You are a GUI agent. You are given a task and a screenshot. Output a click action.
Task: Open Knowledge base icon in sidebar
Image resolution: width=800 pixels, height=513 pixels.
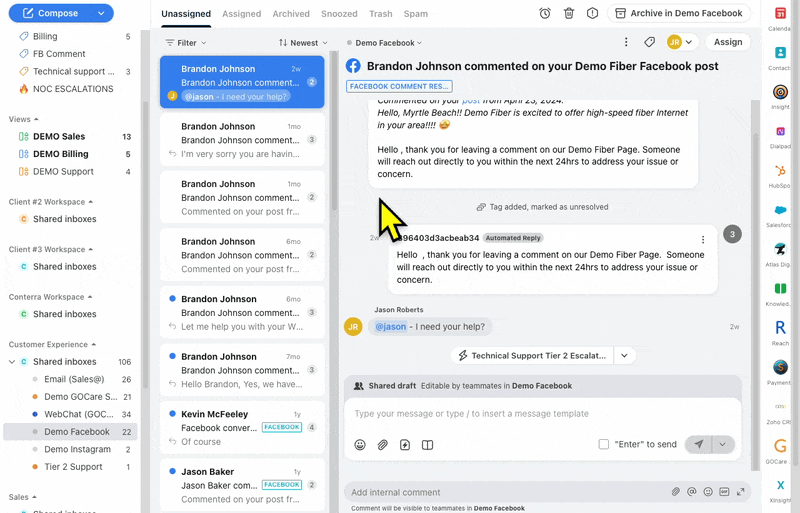click(780, 289)
